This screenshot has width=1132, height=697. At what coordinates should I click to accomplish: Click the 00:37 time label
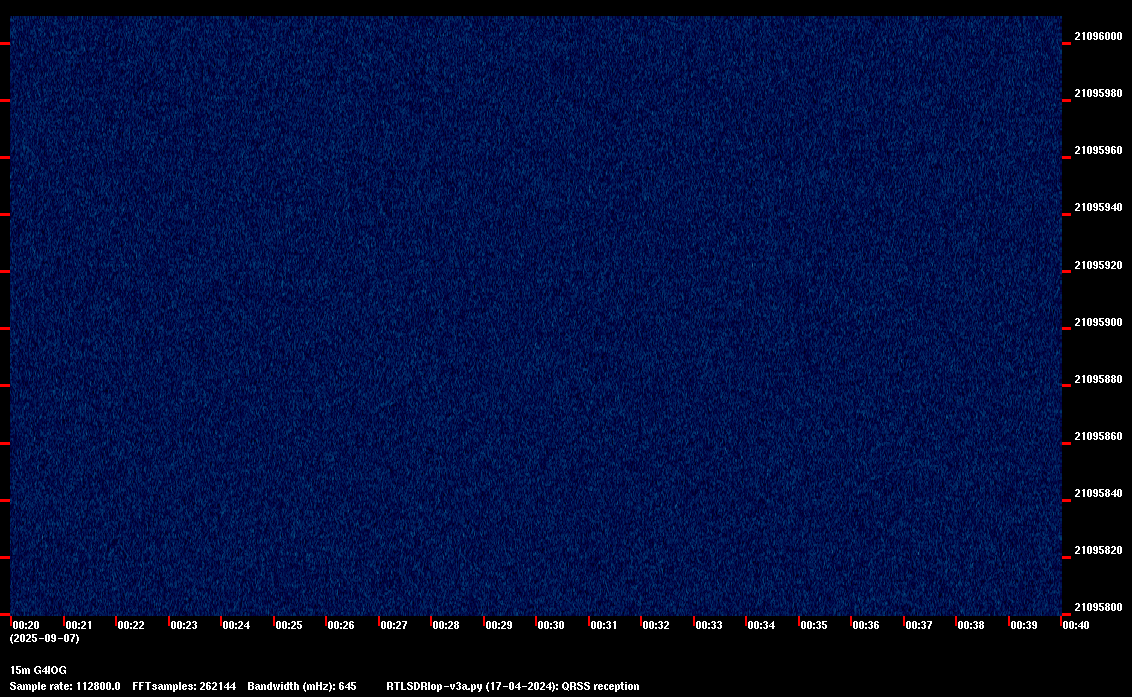click(918, 625)
